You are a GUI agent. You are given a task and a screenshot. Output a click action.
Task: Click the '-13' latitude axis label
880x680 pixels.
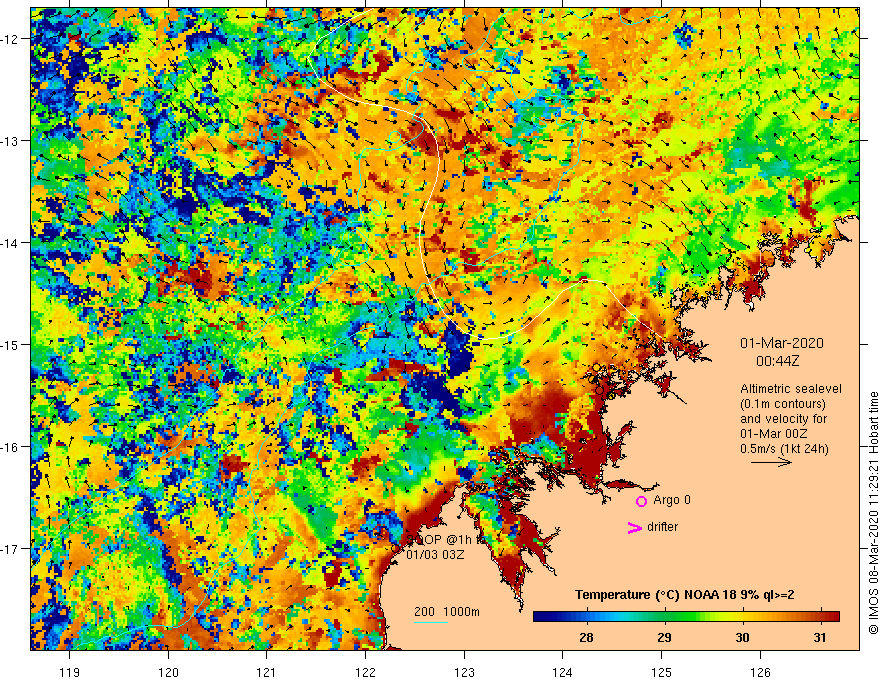[x=11, y=141]
